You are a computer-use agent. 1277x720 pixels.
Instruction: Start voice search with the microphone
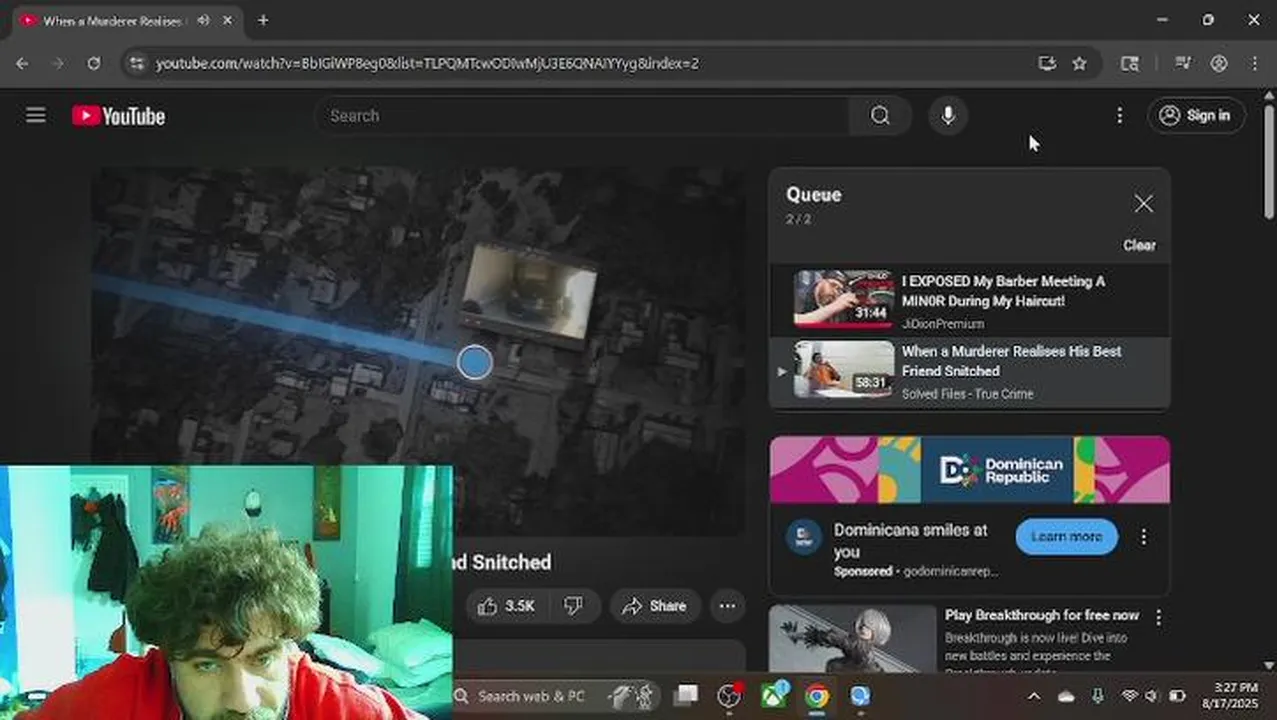[948, 116]
